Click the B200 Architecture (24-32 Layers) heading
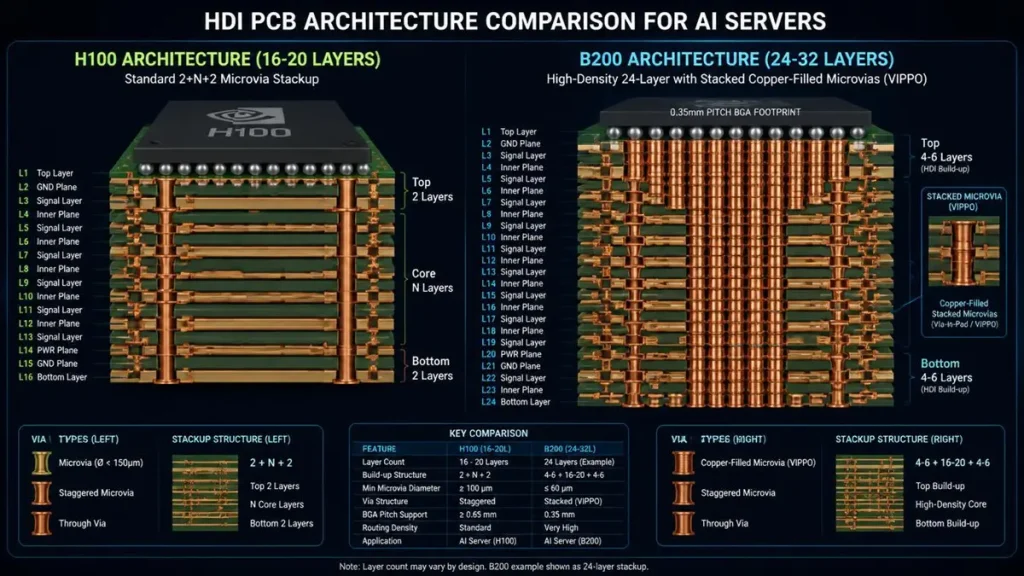The width and height of the screenshot is (1024, 576). [737, 59]
